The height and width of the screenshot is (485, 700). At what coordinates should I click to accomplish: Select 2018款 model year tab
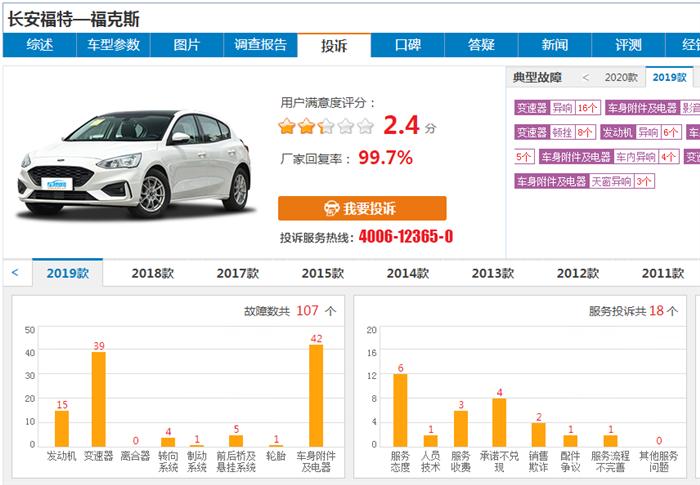click(x=153, y=273)
